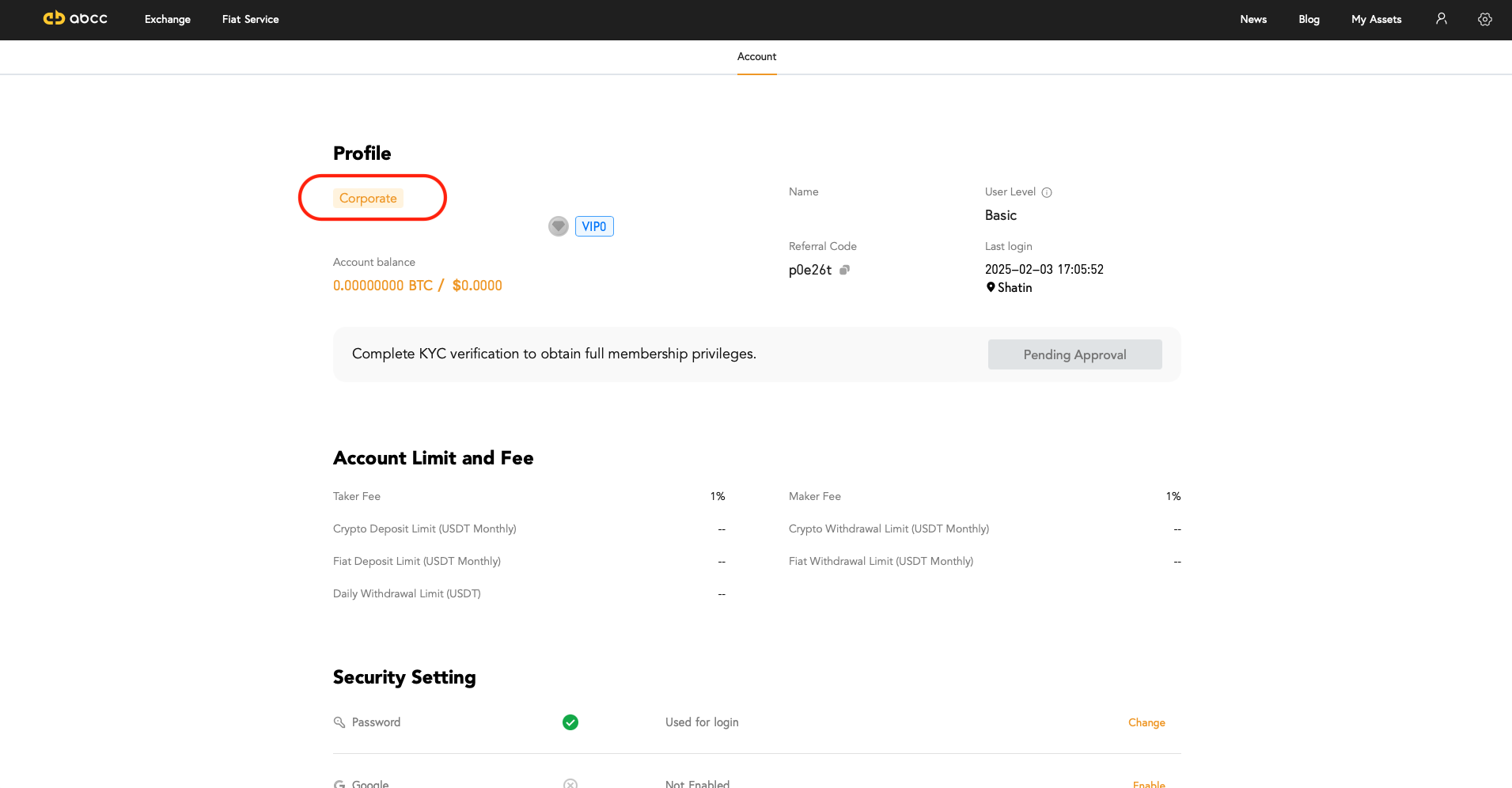Viewport: 1512px width, 788px height.
Task: Click the location pin next to Shatin
Action: pos(991,287)
